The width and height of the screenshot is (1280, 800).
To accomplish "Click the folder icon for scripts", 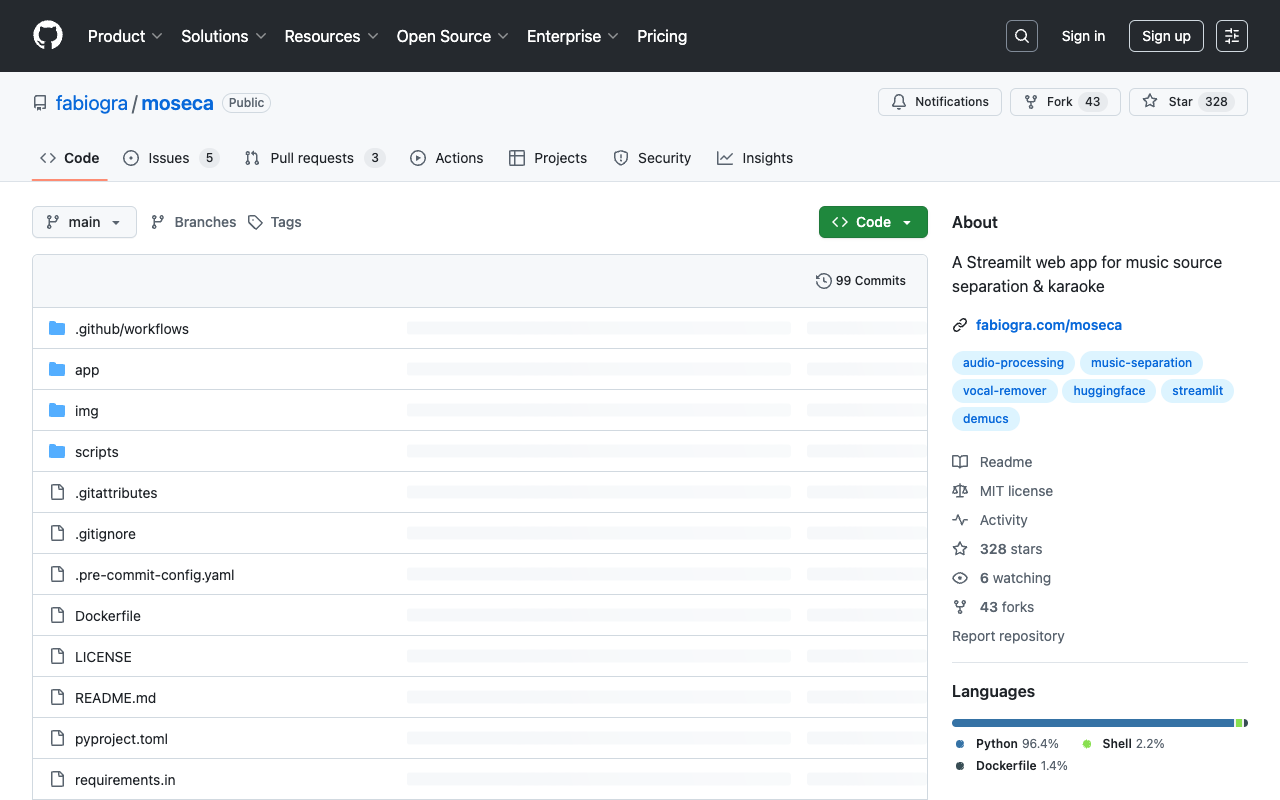I will click(57, 452).
